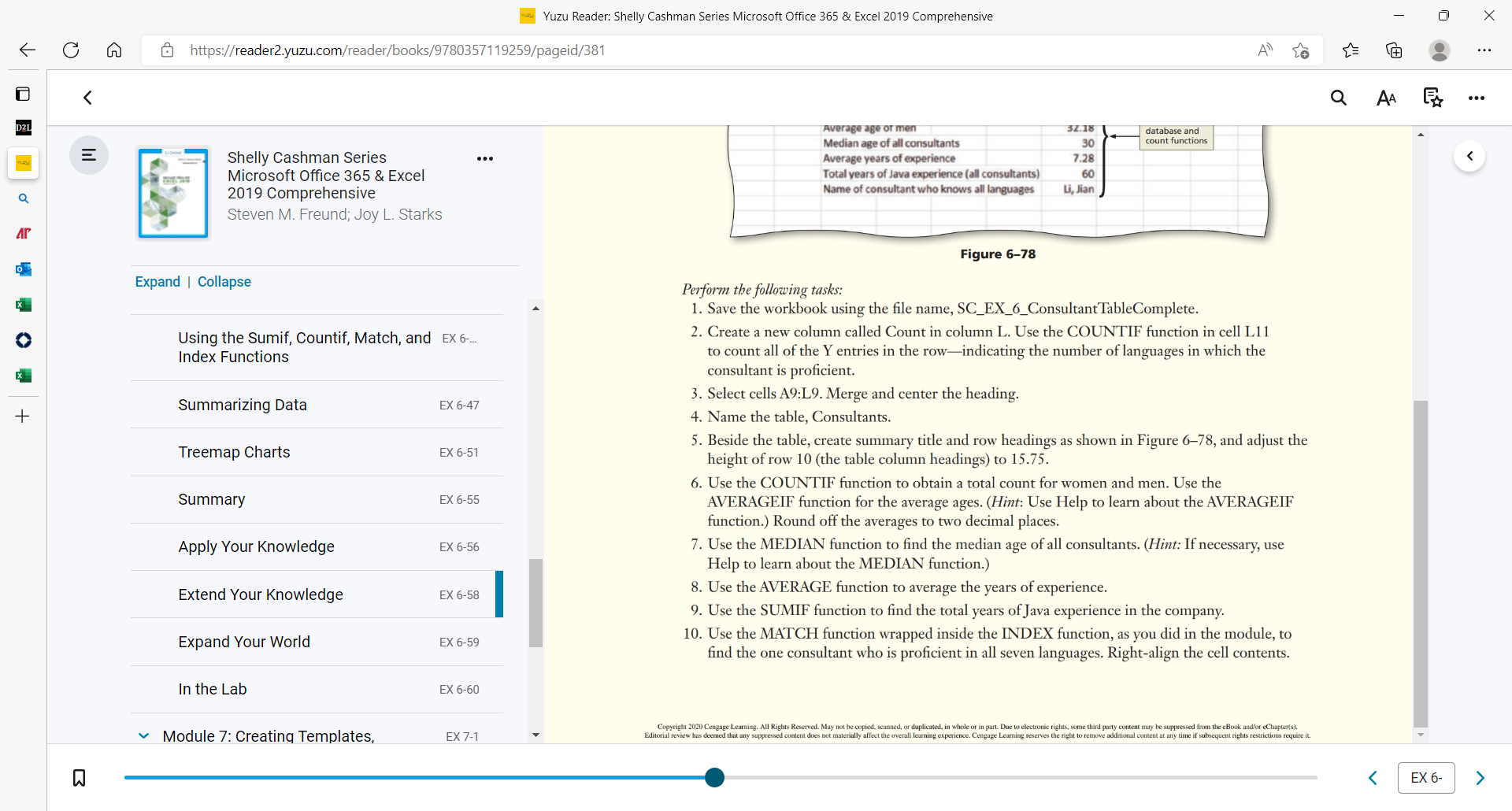Screen dimensions: 1512x811
Task: Open Expand Your World section
Action: pos(317,642)
